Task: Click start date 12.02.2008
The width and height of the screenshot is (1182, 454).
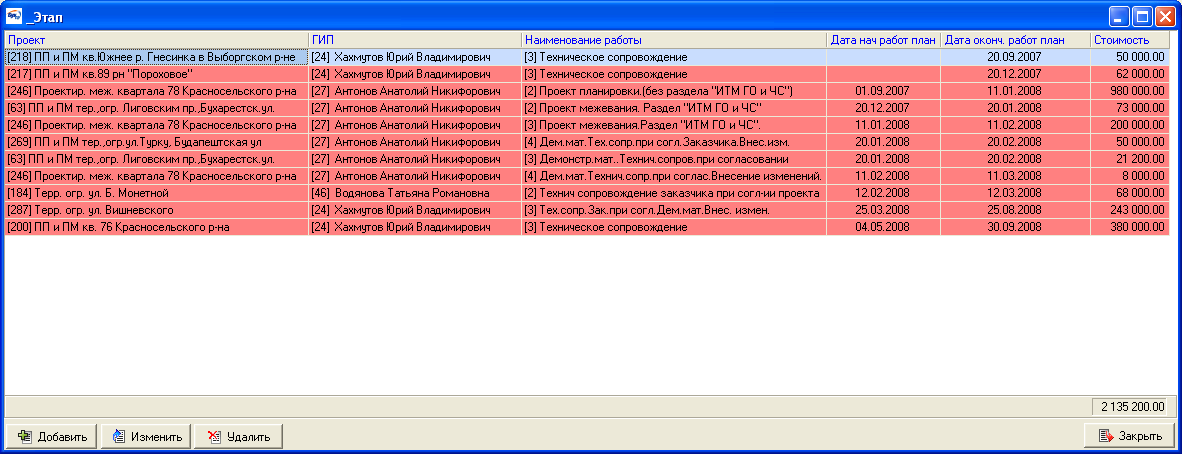Action: [883, 193]
